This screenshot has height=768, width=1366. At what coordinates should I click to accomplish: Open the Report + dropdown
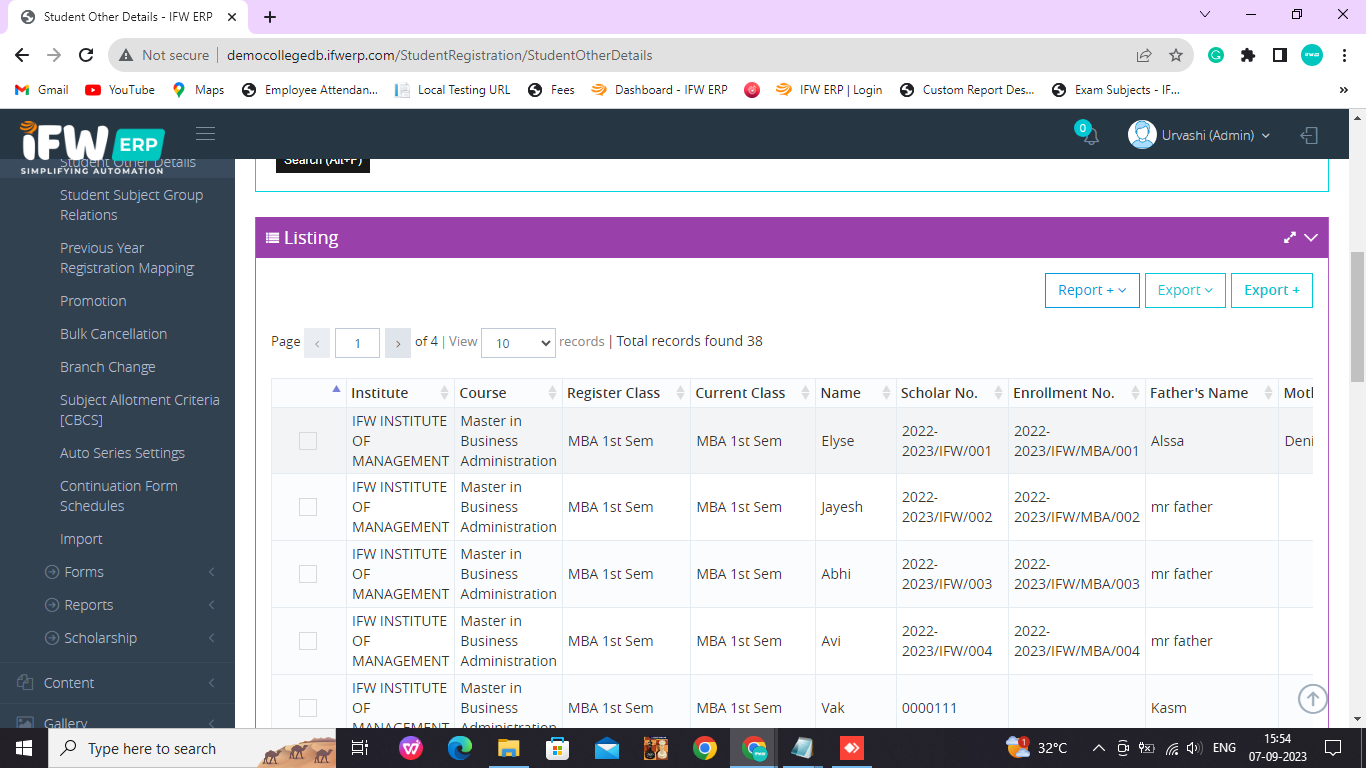[x=1092, y=290]
